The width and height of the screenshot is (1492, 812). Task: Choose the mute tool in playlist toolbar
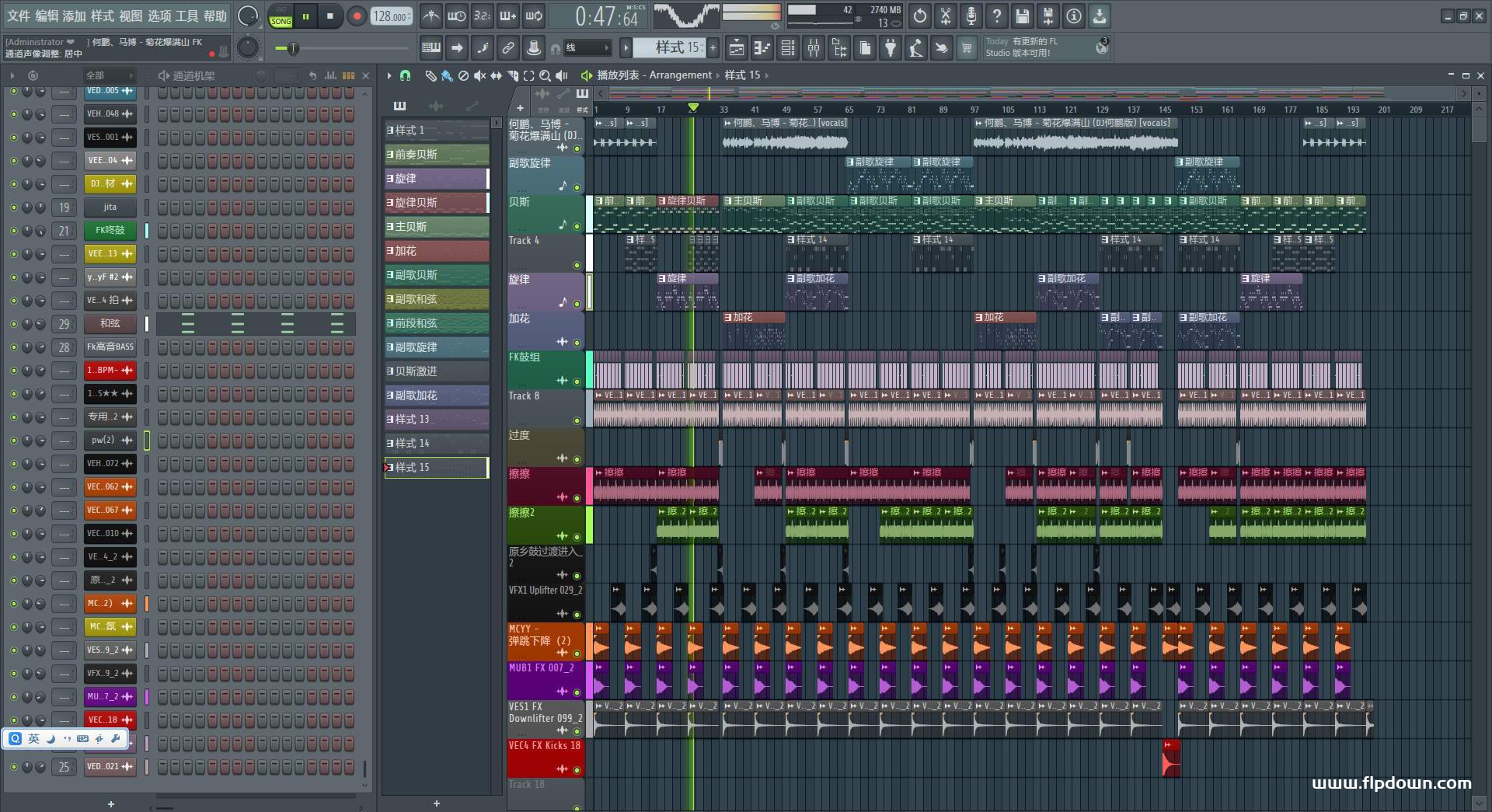[x=479, y=75]
